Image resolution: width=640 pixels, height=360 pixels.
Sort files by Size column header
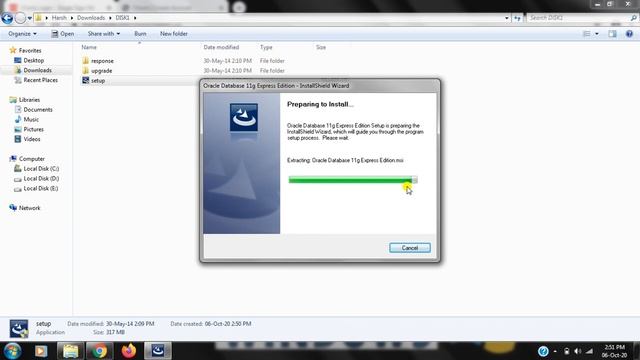(x=321, y=47)
